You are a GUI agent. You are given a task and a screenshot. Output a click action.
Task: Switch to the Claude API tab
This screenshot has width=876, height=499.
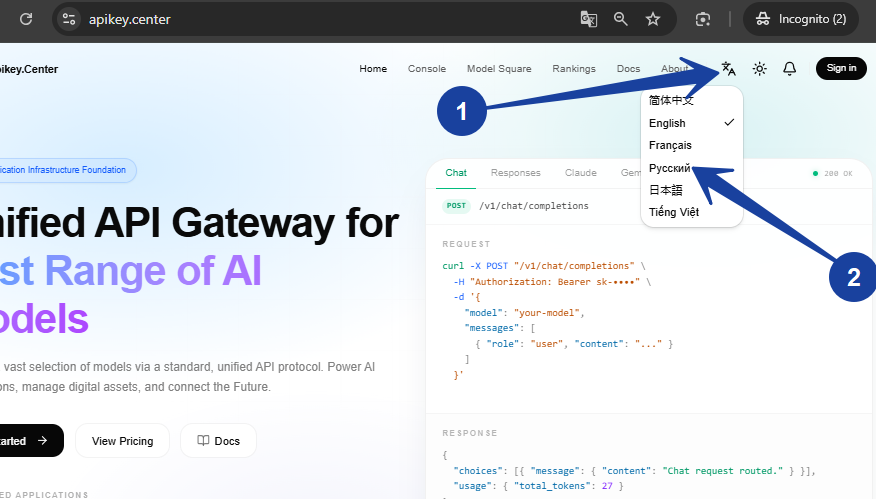[x=580, y=173]
